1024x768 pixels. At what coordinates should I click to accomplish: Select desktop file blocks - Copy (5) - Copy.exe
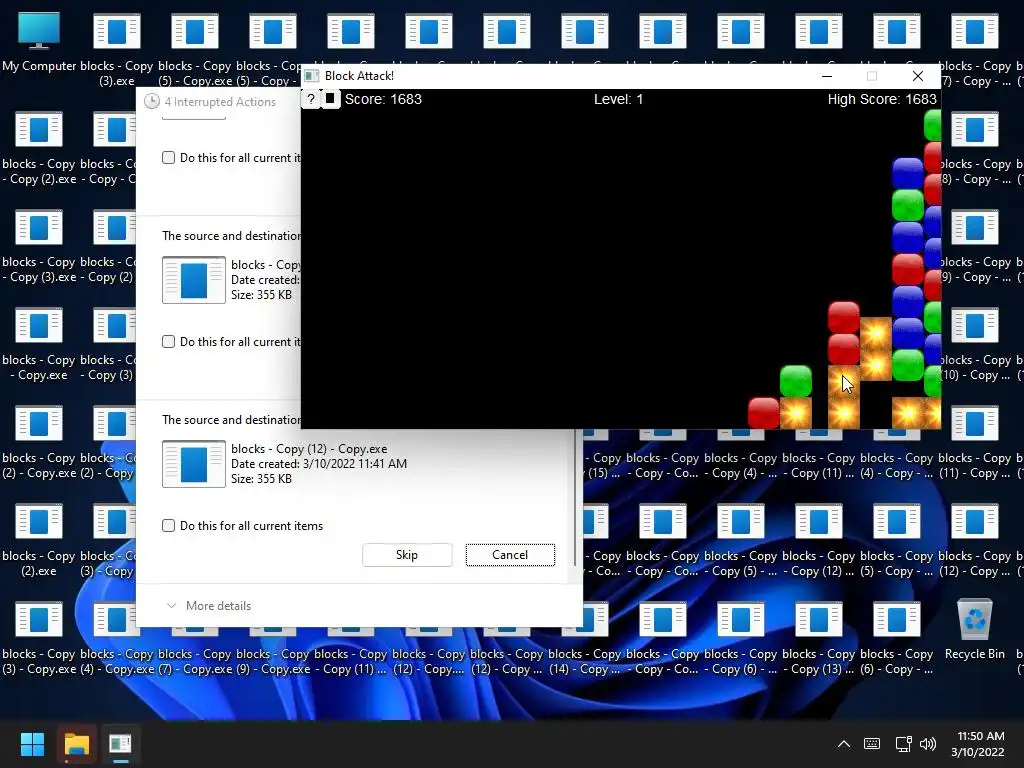(x=195, y=50)
